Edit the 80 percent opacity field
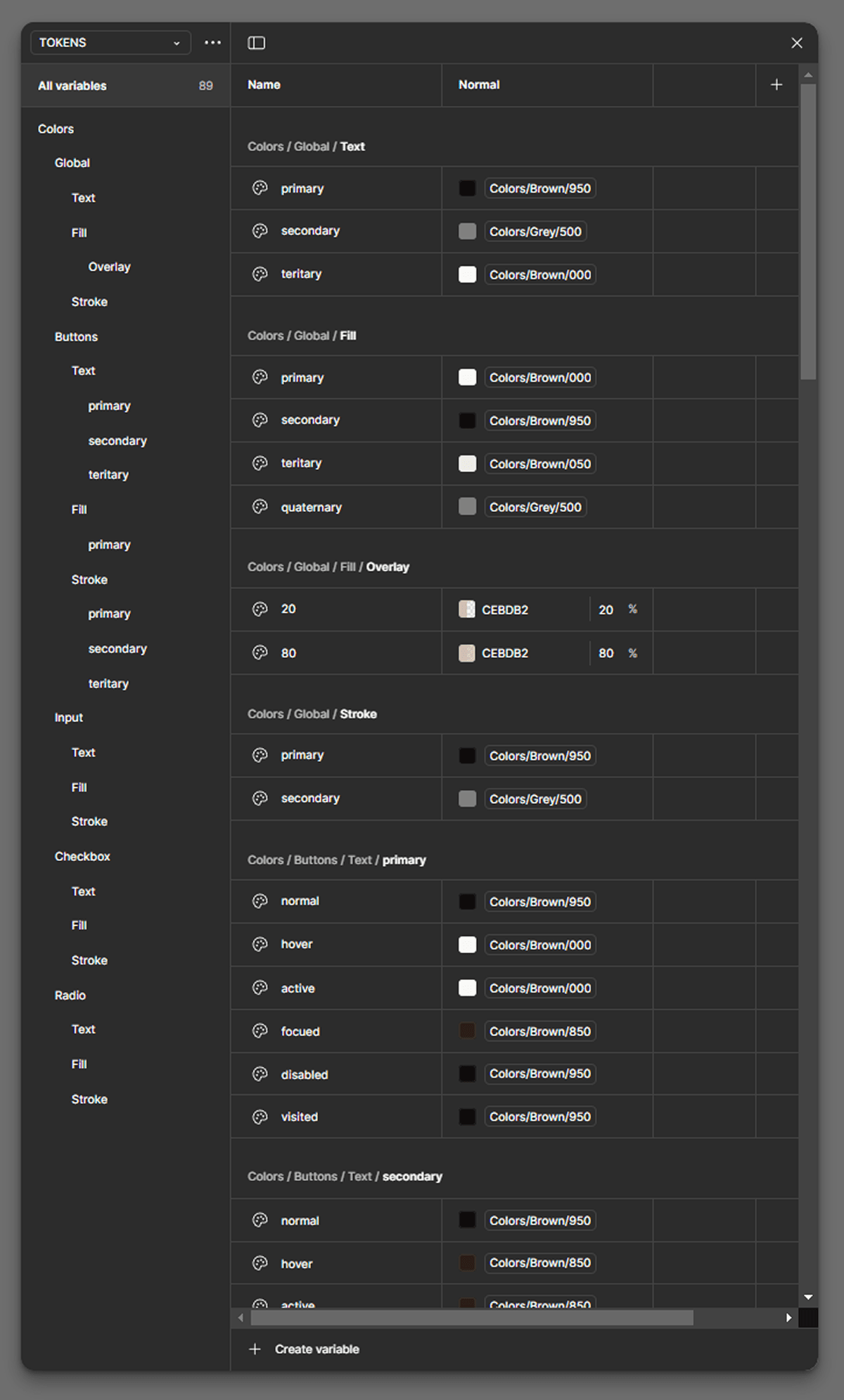 tap(606, 653)
